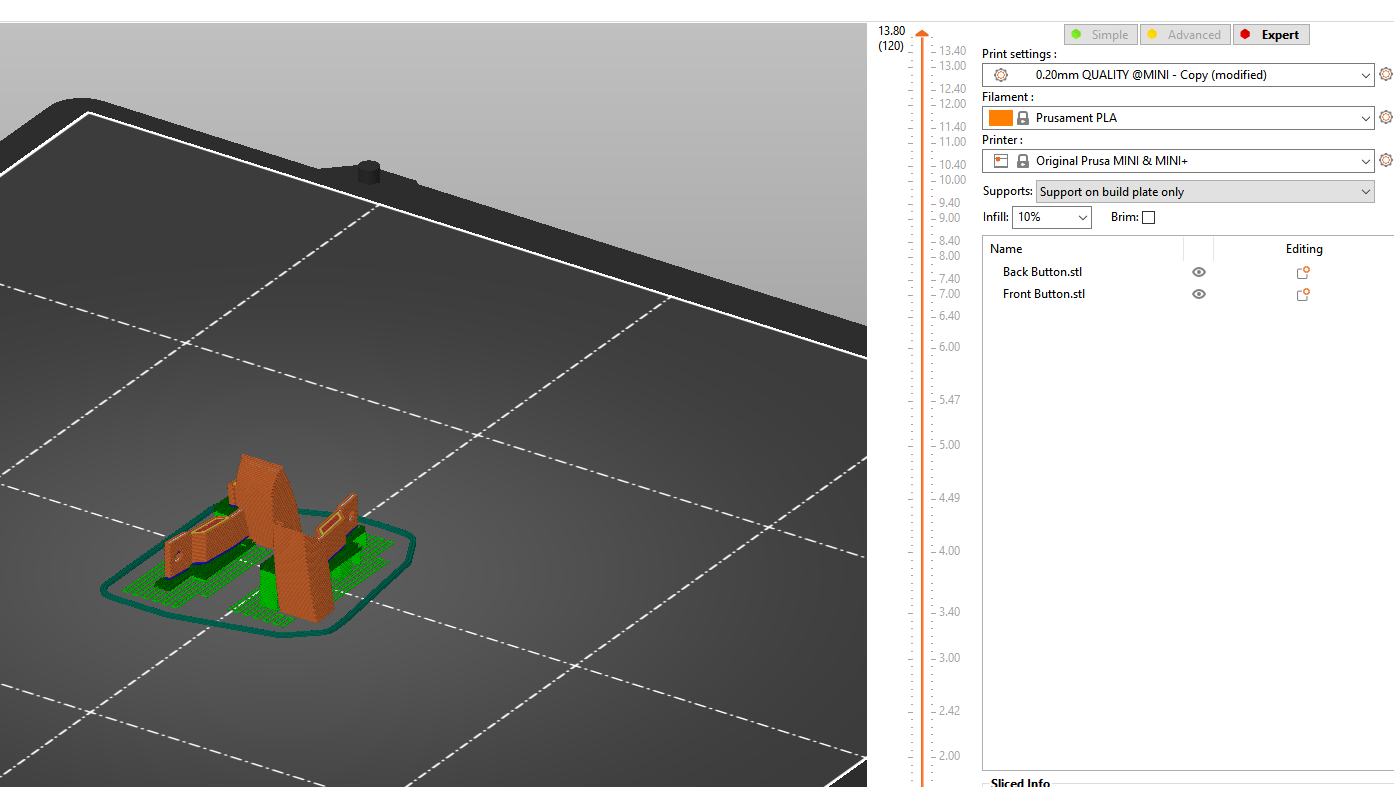Click the "Print settings :" label
This screenshot has width=1394, height=787.
(1019, 54)
